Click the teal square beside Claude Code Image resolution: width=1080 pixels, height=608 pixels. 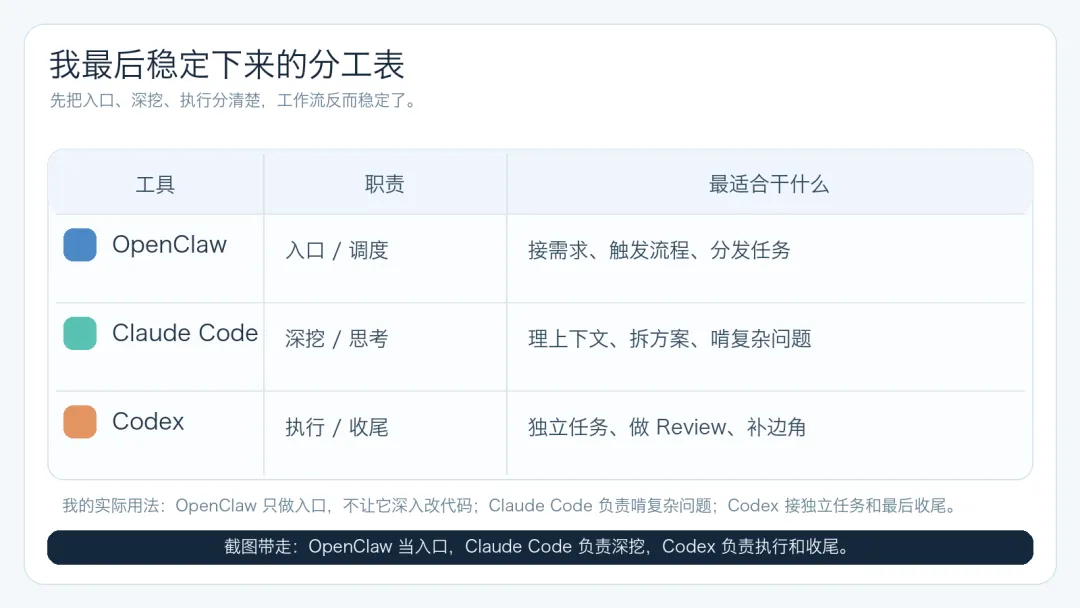[x=80, y=333]
